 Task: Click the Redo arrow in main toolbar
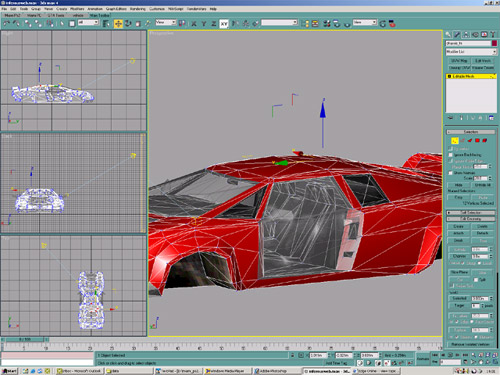coord(16,23)
